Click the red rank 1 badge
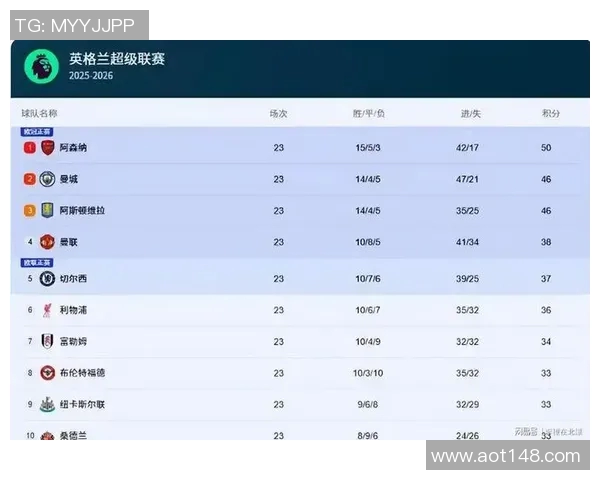Screen dimensions: 600x480 coord(30,148)
